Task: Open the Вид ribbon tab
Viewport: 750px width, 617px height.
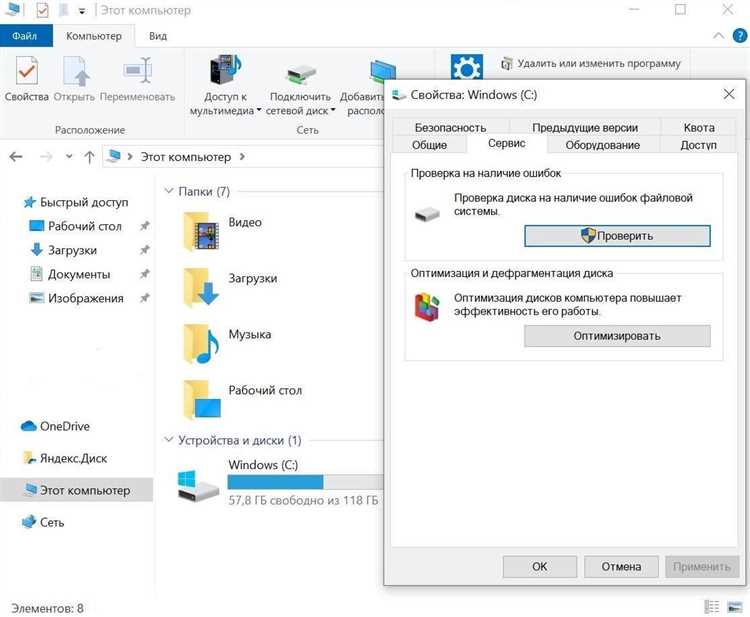Action: pos(158,36)
